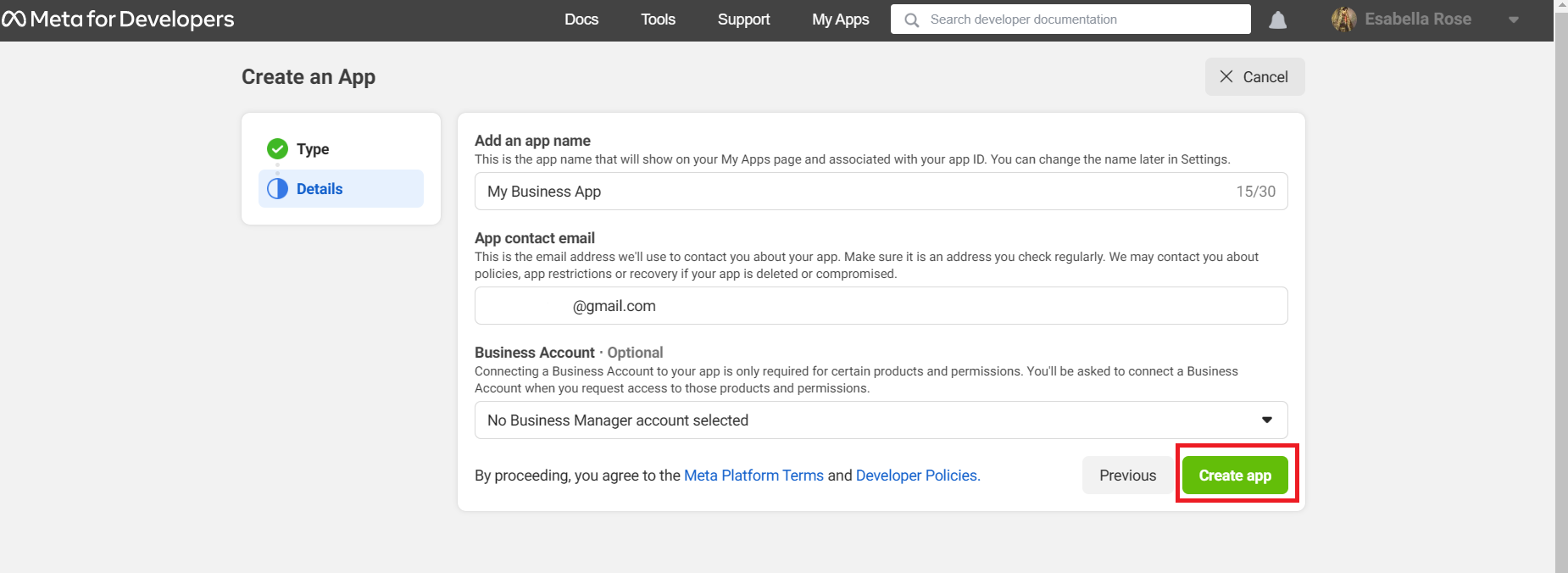Focus the app name field
The height and width of the screenshot is (573, 1568).
[881, 192]
